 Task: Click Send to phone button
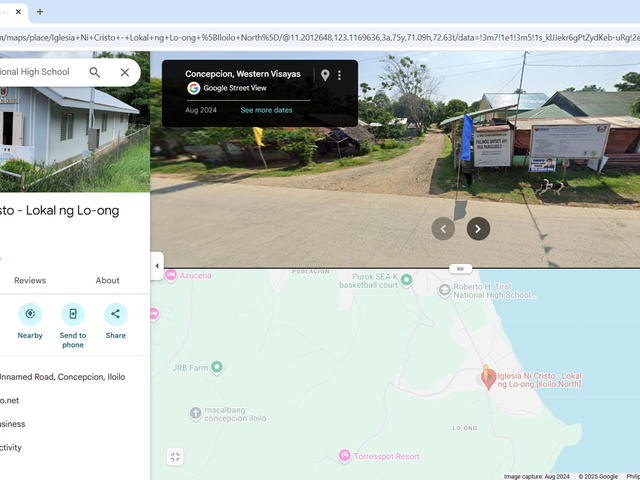click(73, 326)
